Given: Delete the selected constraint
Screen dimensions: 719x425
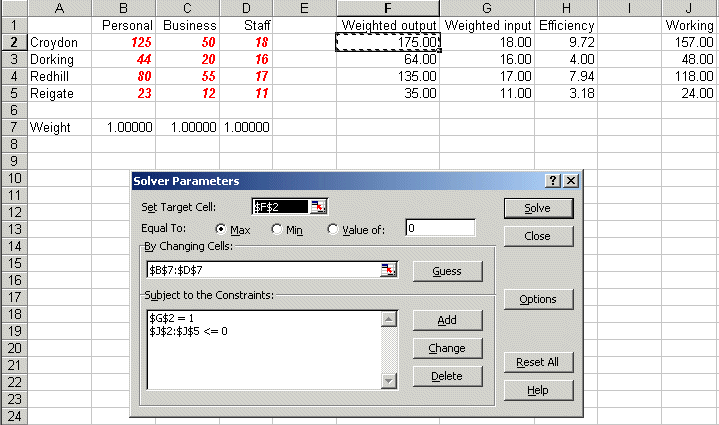Looking at the screenshot, I should tap(447, 376).
